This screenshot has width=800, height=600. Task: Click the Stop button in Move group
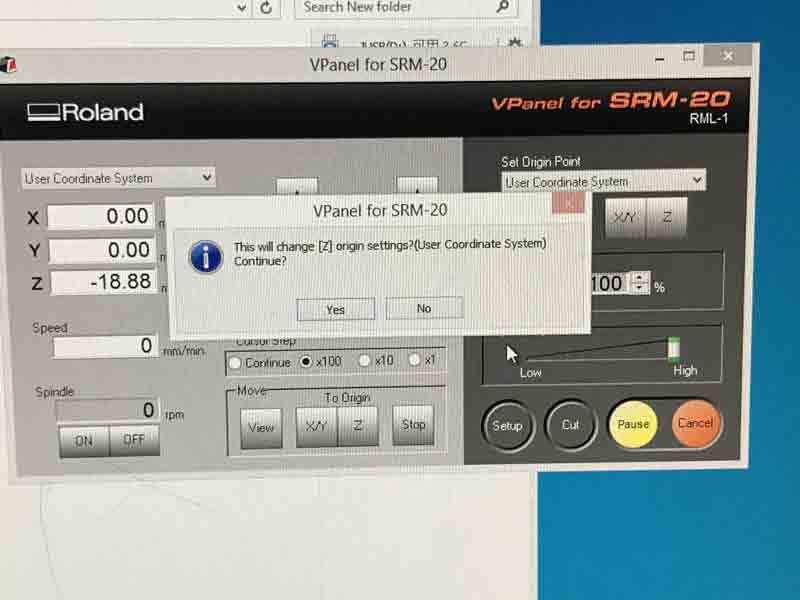coord(413,424)
